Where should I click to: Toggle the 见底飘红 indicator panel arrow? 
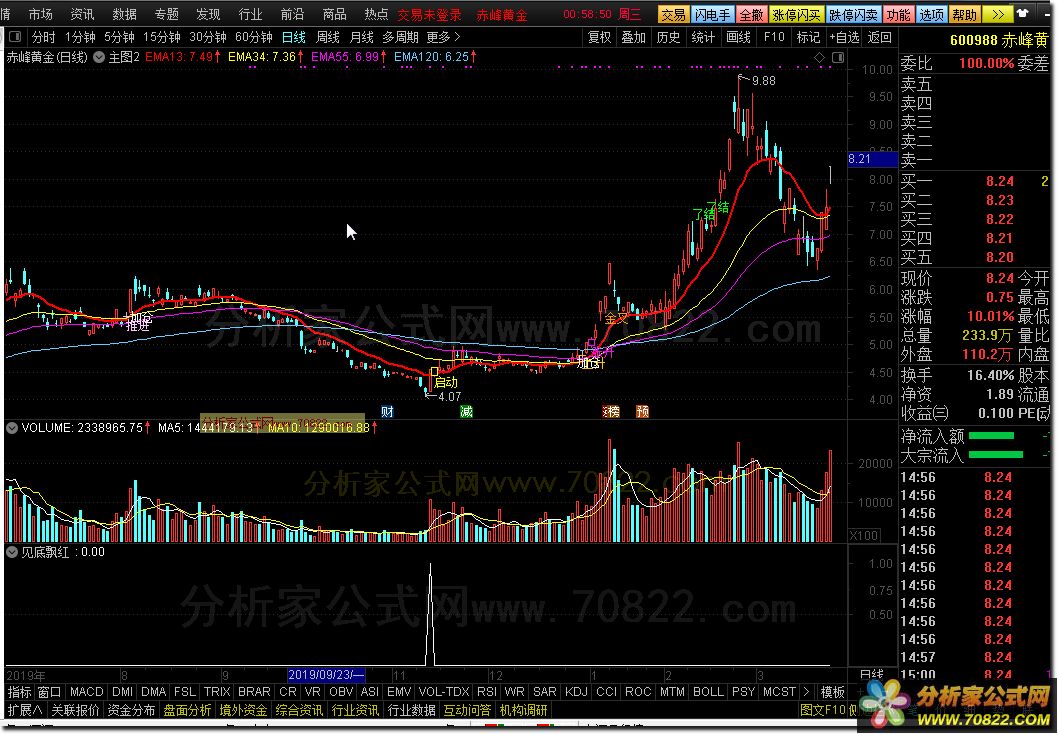pyautogui.click(x=12, y=551)
